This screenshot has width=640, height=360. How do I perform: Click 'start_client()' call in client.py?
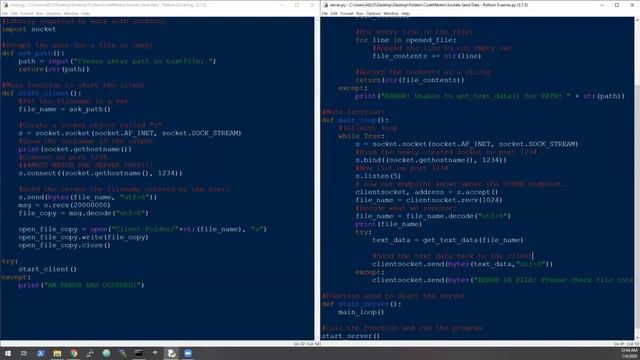pyautogui.click(x=47, y=269)
